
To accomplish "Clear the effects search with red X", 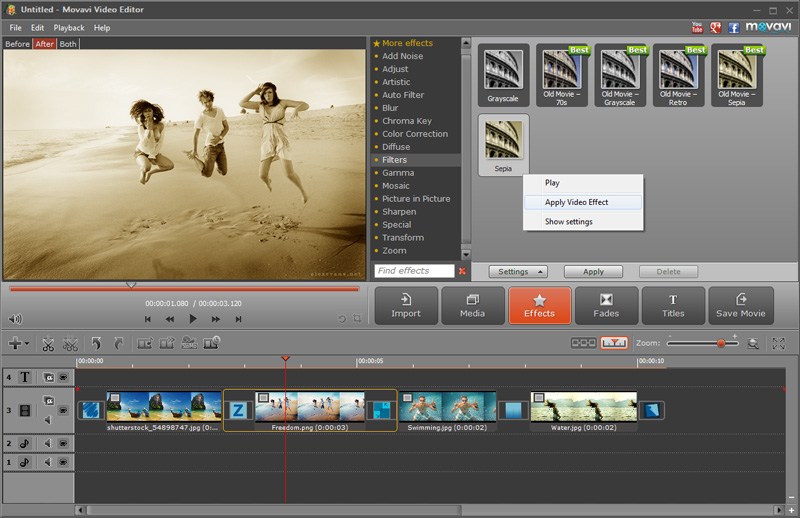I will [x=462, y=271].
